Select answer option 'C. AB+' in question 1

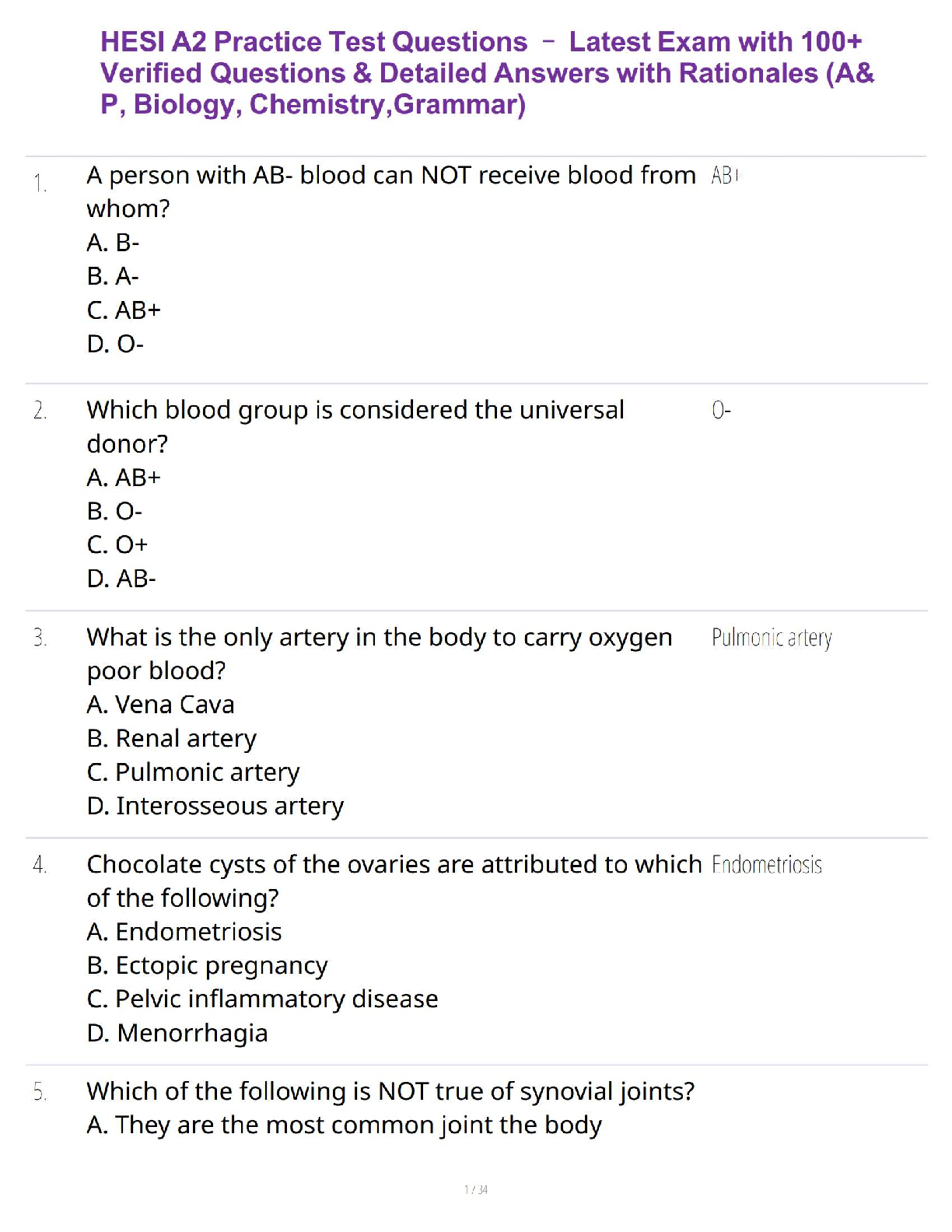pyautogui.click(x=124, y=310)
